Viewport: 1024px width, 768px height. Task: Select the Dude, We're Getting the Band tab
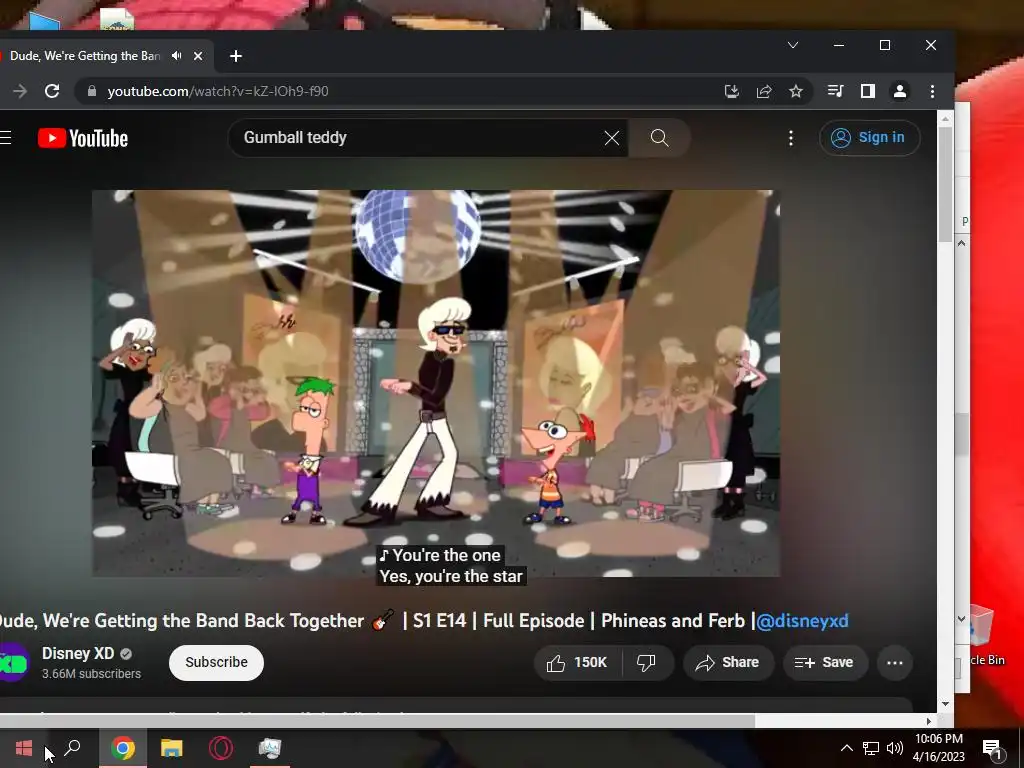tap(85, 56)
